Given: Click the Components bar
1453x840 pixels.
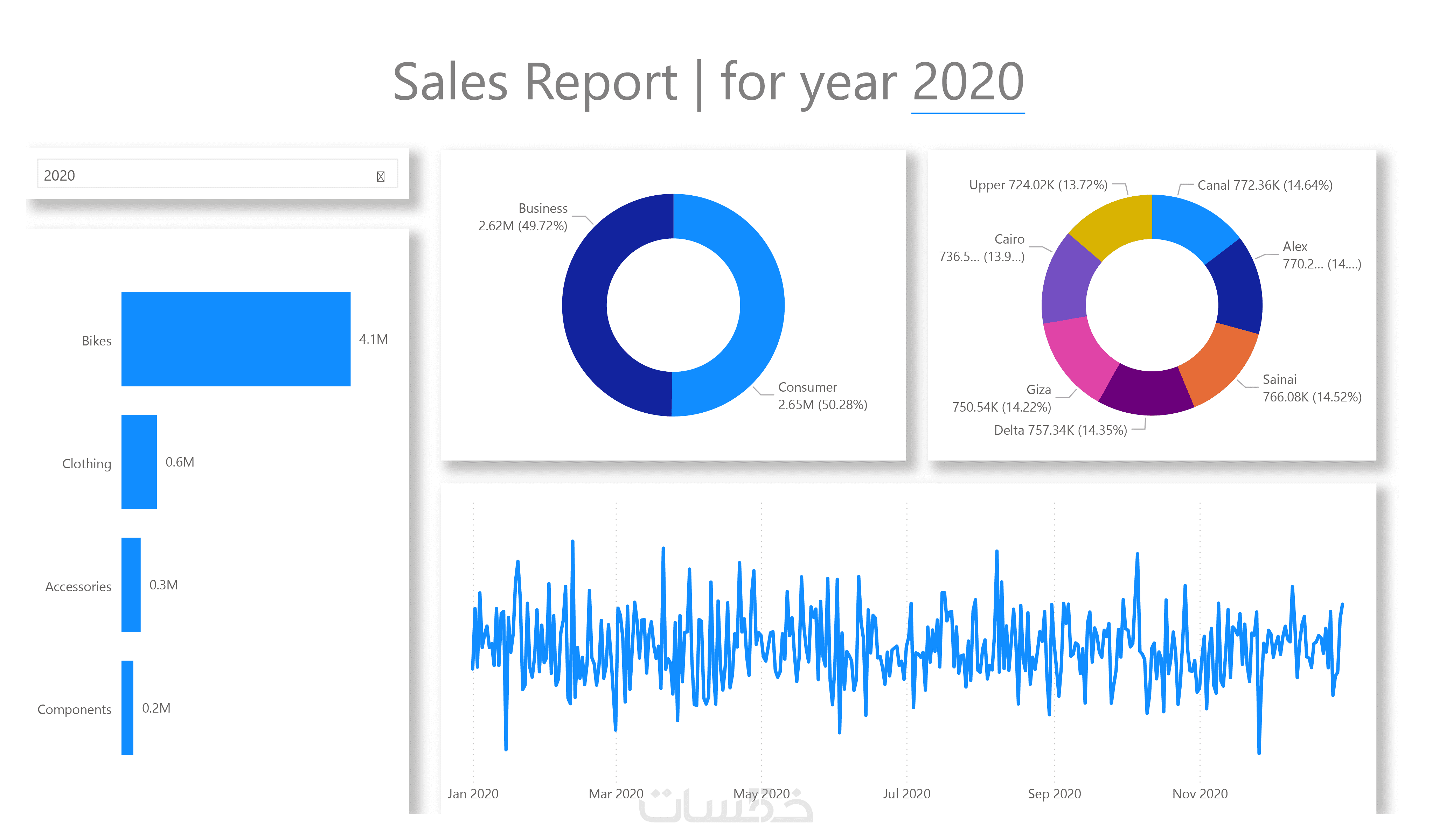Looking at the screenshot, I should coord(127,707).
